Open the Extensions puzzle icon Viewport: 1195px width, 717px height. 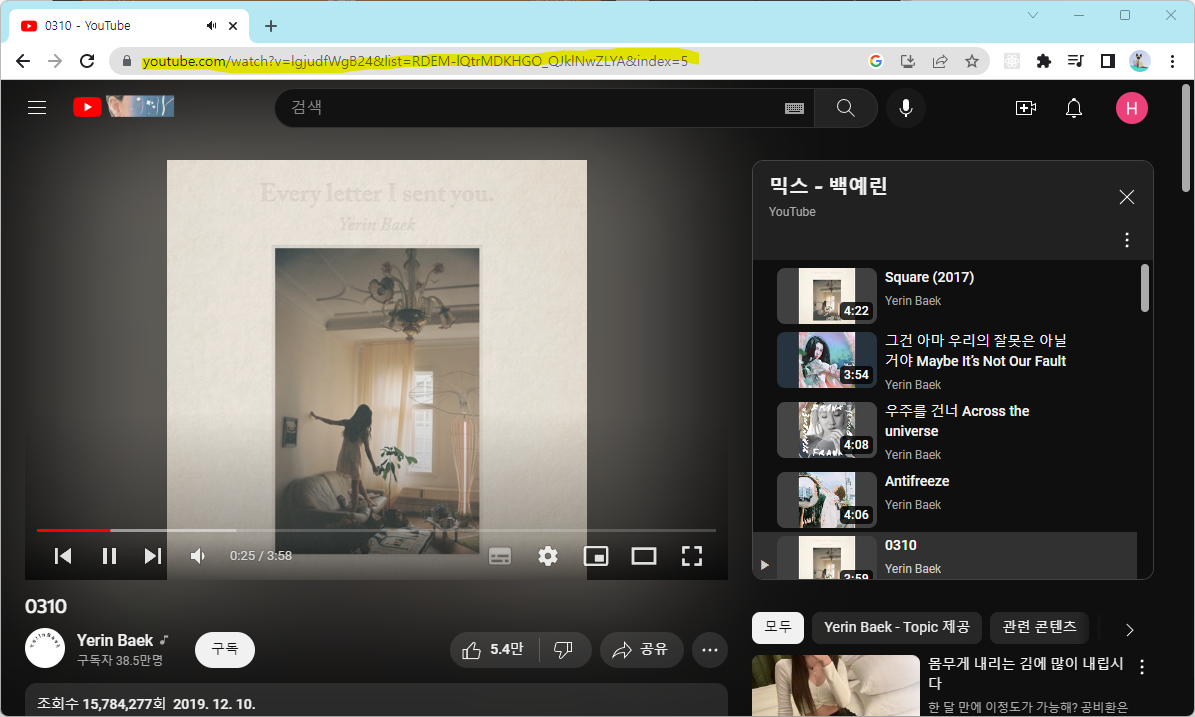click(x=1044, y=61)
